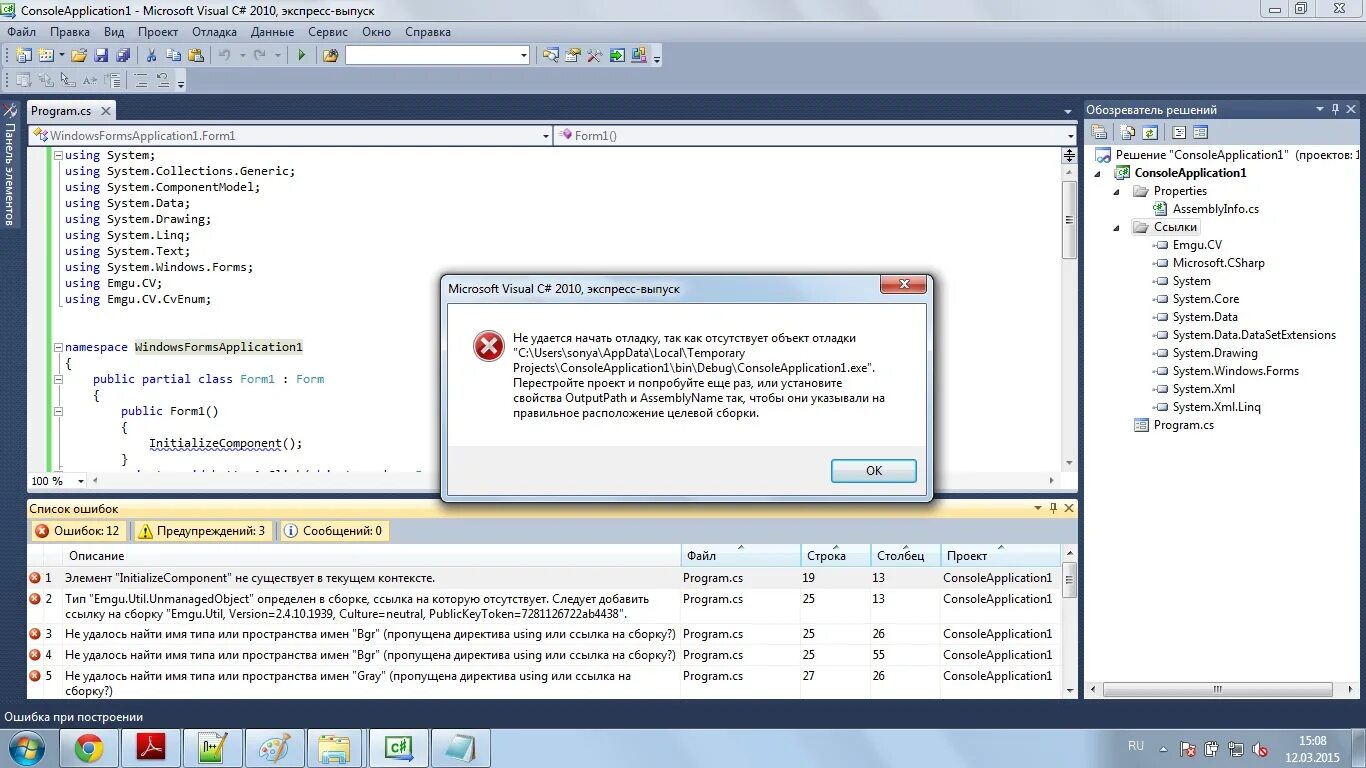Toggle the Ошибок: 12 errors filter
Screen dimensions: 1366x768
pos(78,531)
